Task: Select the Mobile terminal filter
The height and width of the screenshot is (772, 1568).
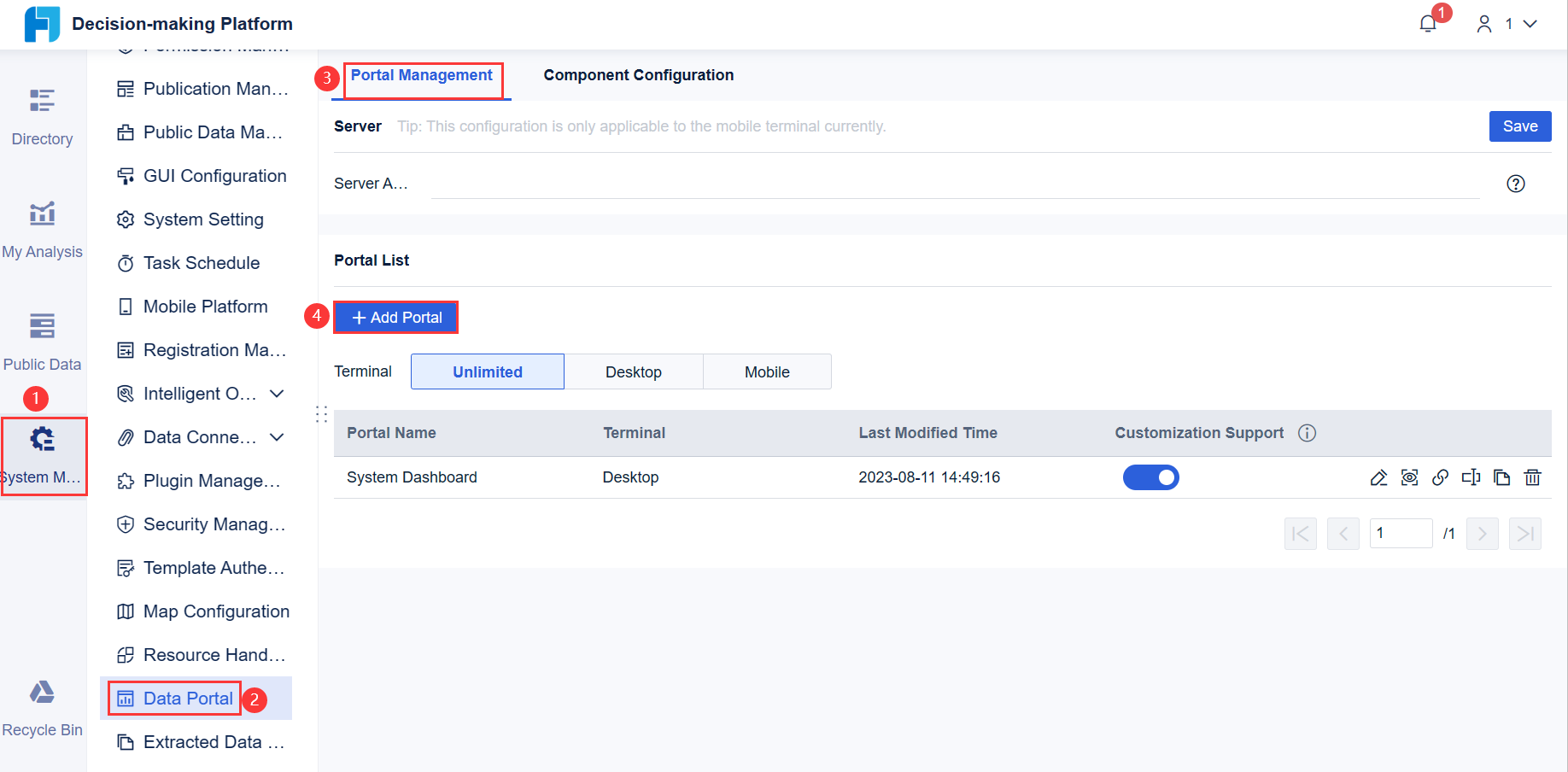Action: 766,371
